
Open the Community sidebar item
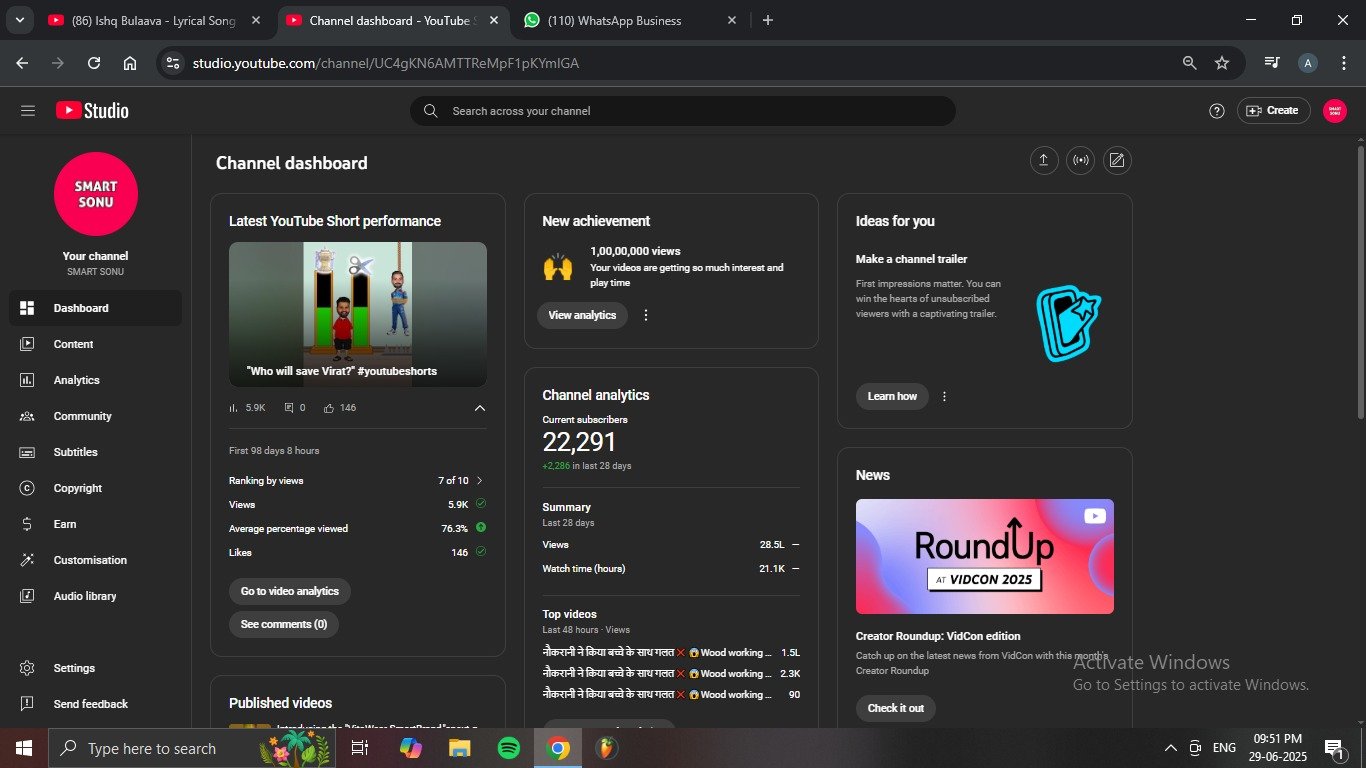pyautogui.click(x=95, y=416)
